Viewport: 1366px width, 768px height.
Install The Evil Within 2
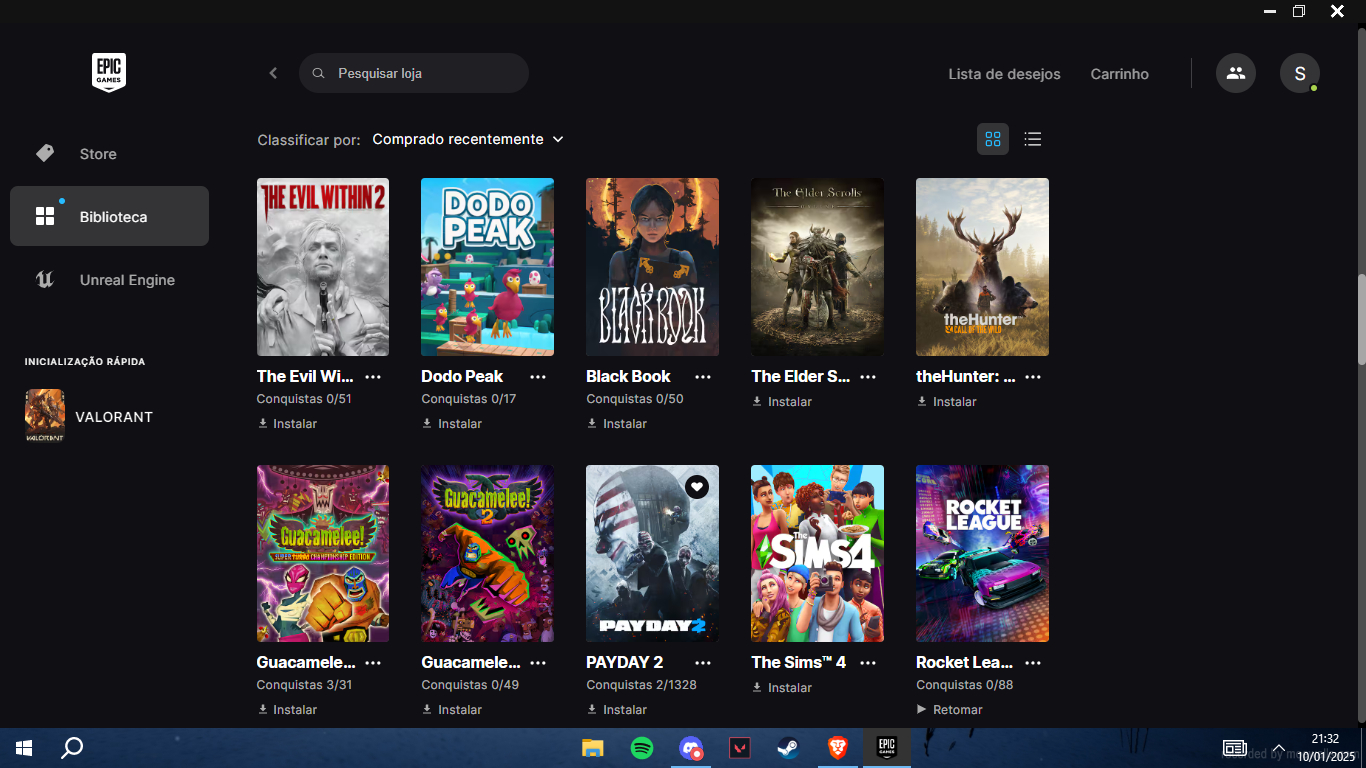(x=287, y=424)
